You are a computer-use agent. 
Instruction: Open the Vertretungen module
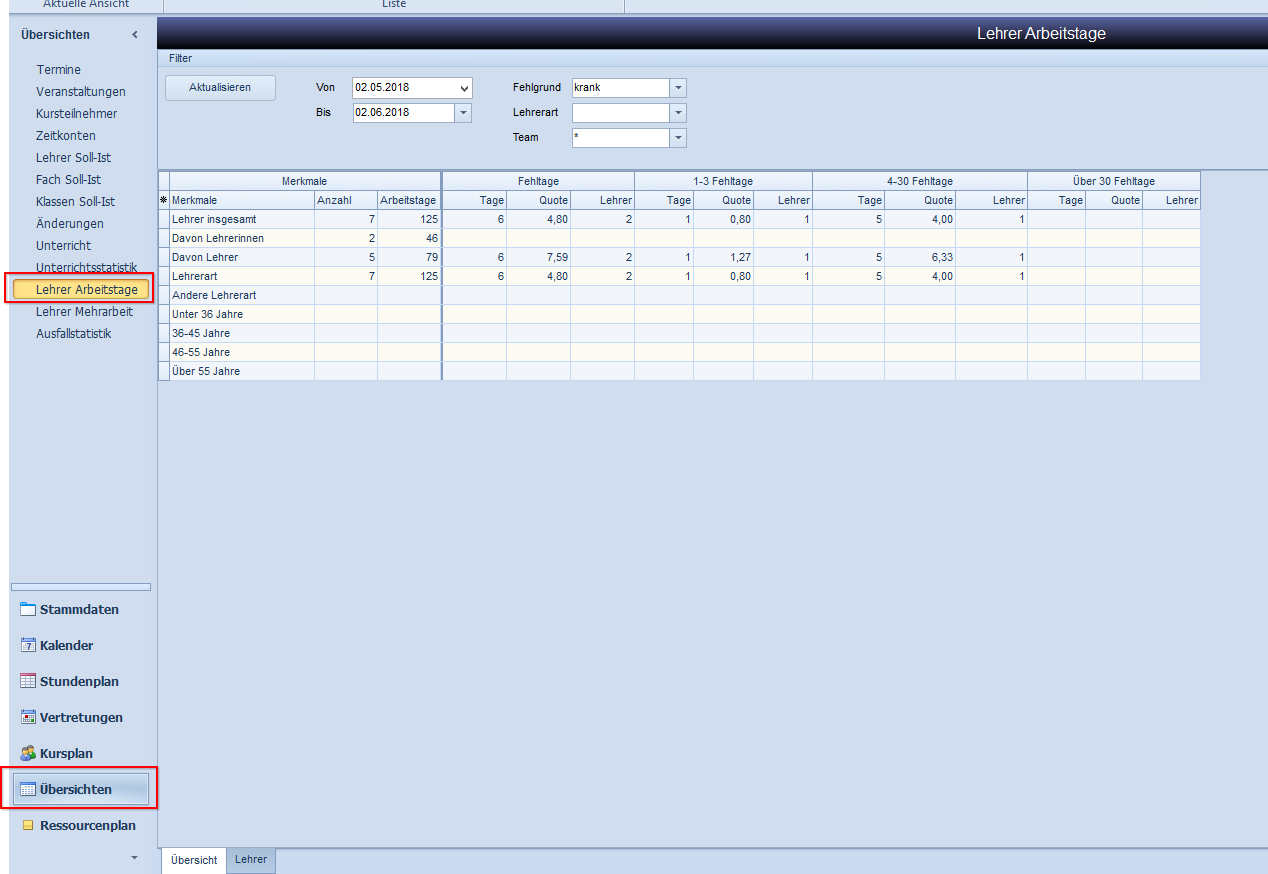coord(80,717)
